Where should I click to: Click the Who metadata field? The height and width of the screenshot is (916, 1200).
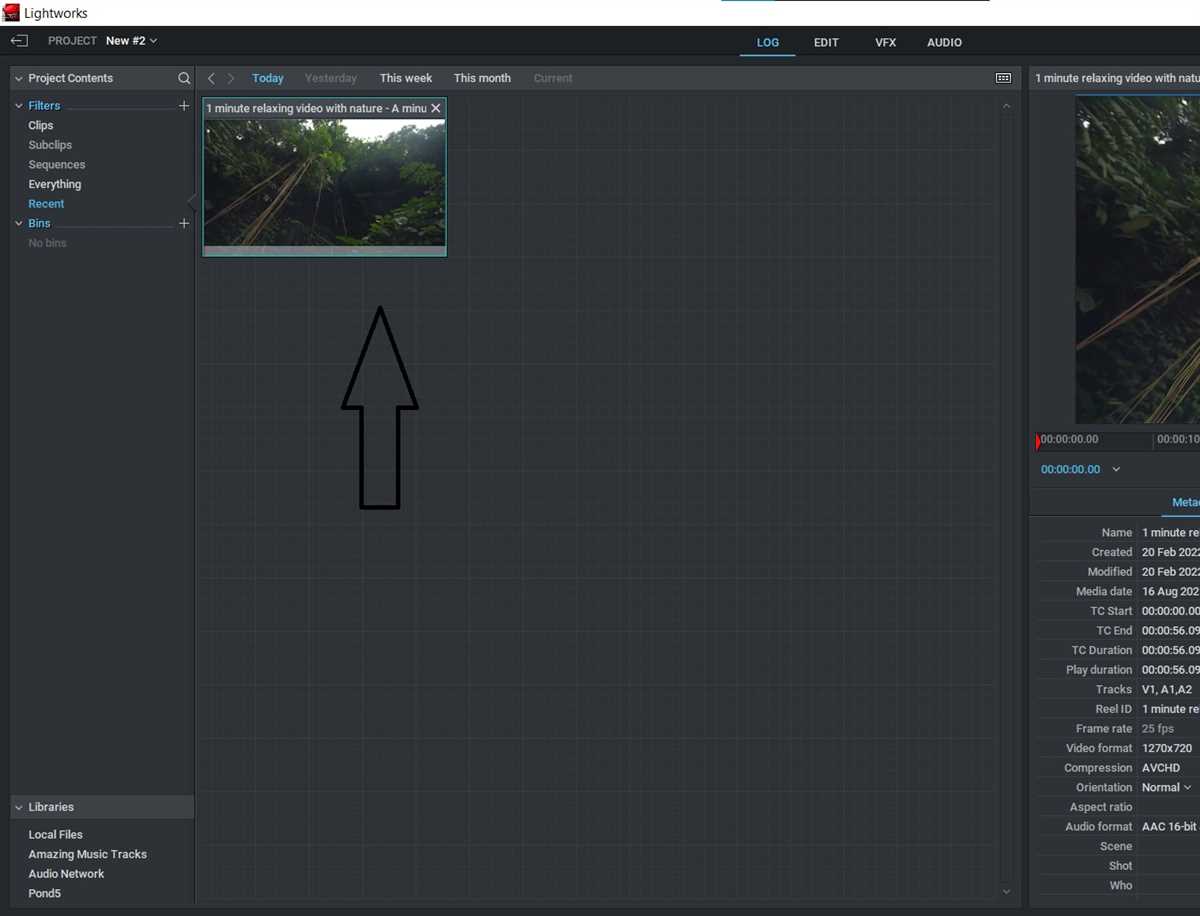(x=1170, y=885)
